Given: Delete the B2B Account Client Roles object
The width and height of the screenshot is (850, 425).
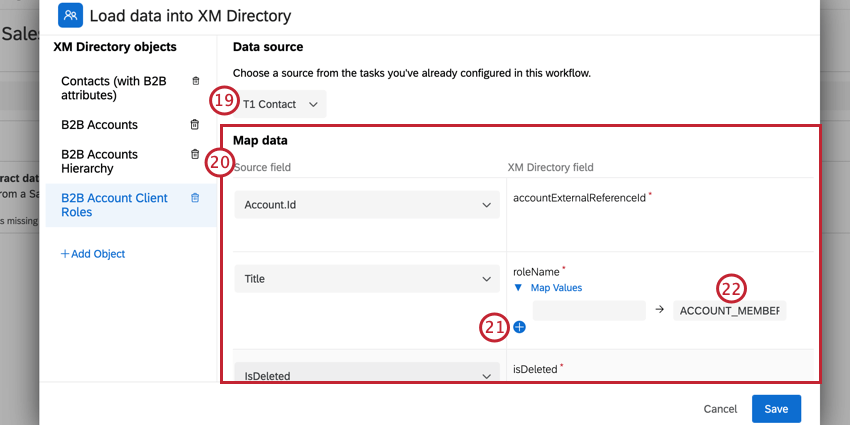Looking at the screenshot, I should pyautogui.click(x=195, y=198).
